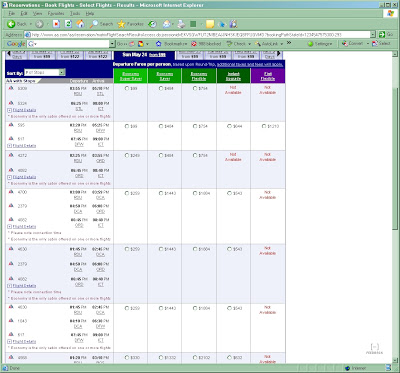The width and height of the screenshot is (400, 373).
Task: Open the File menu
Action: [x=12, y=13]
